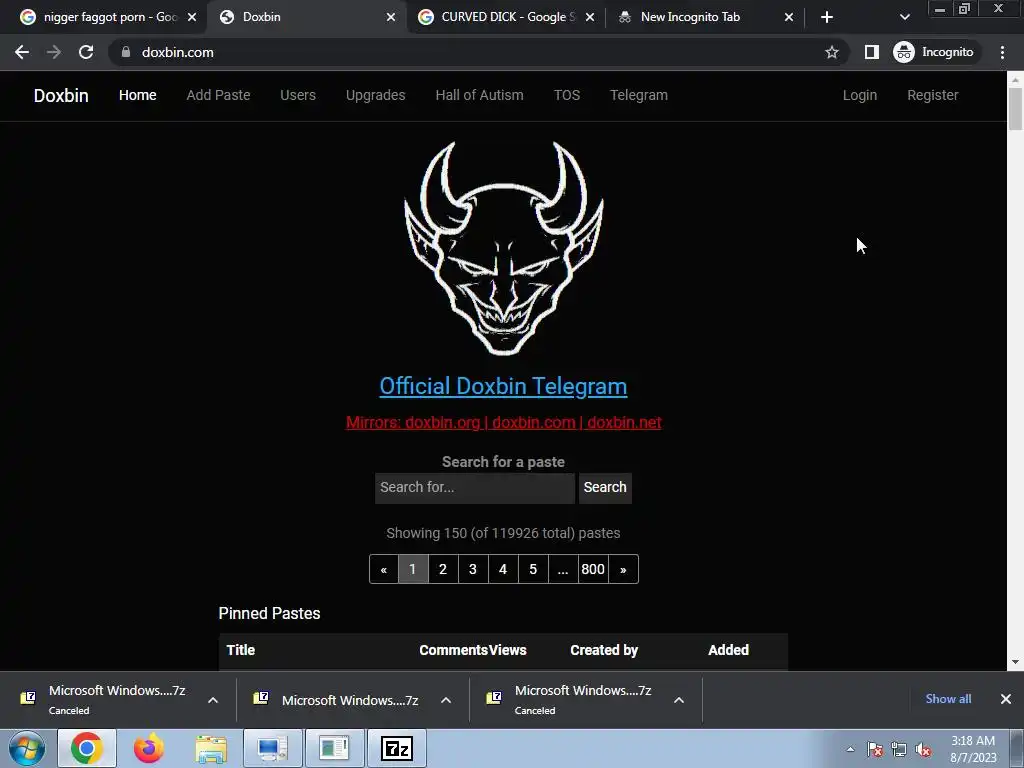Open File Explorer from the taskbar
1024x768 pixels.
tap(211, 748)
